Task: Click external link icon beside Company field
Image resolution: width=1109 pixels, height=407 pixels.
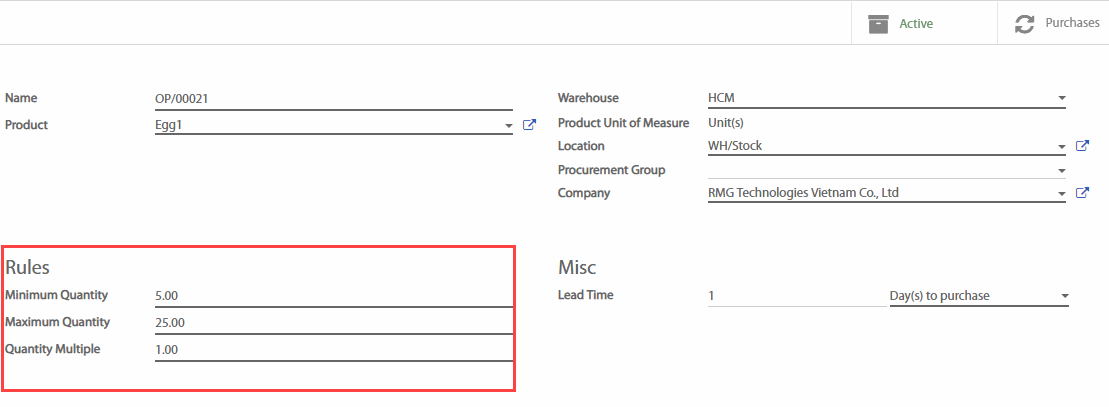Action: [1082, 193]
